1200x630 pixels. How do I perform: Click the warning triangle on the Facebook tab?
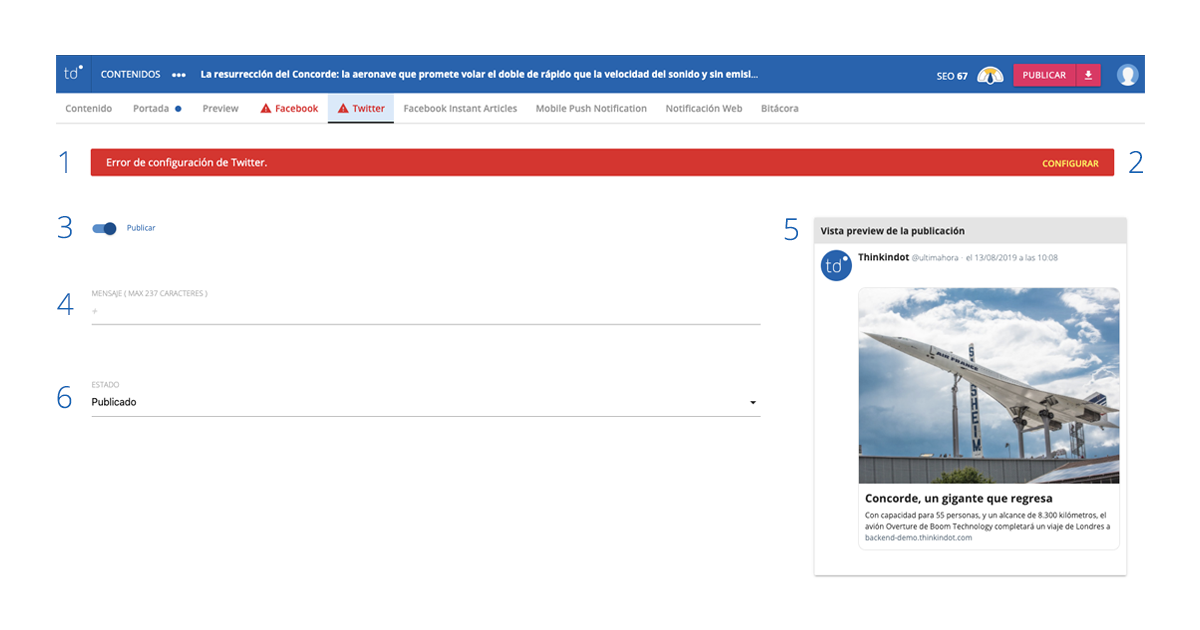point(266,109)
